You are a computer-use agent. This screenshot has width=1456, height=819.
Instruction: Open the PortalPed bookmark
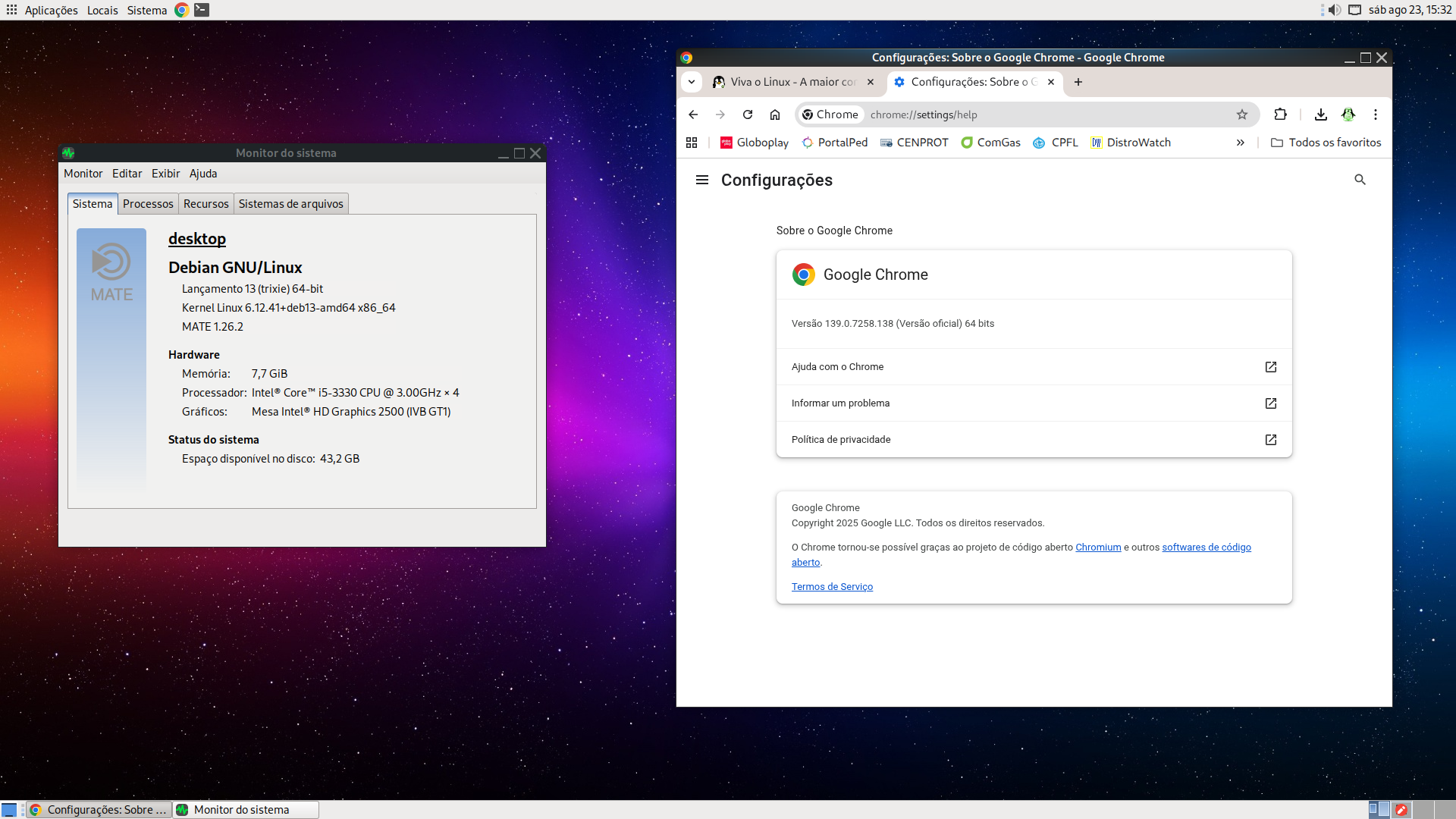tap(835, 143)
